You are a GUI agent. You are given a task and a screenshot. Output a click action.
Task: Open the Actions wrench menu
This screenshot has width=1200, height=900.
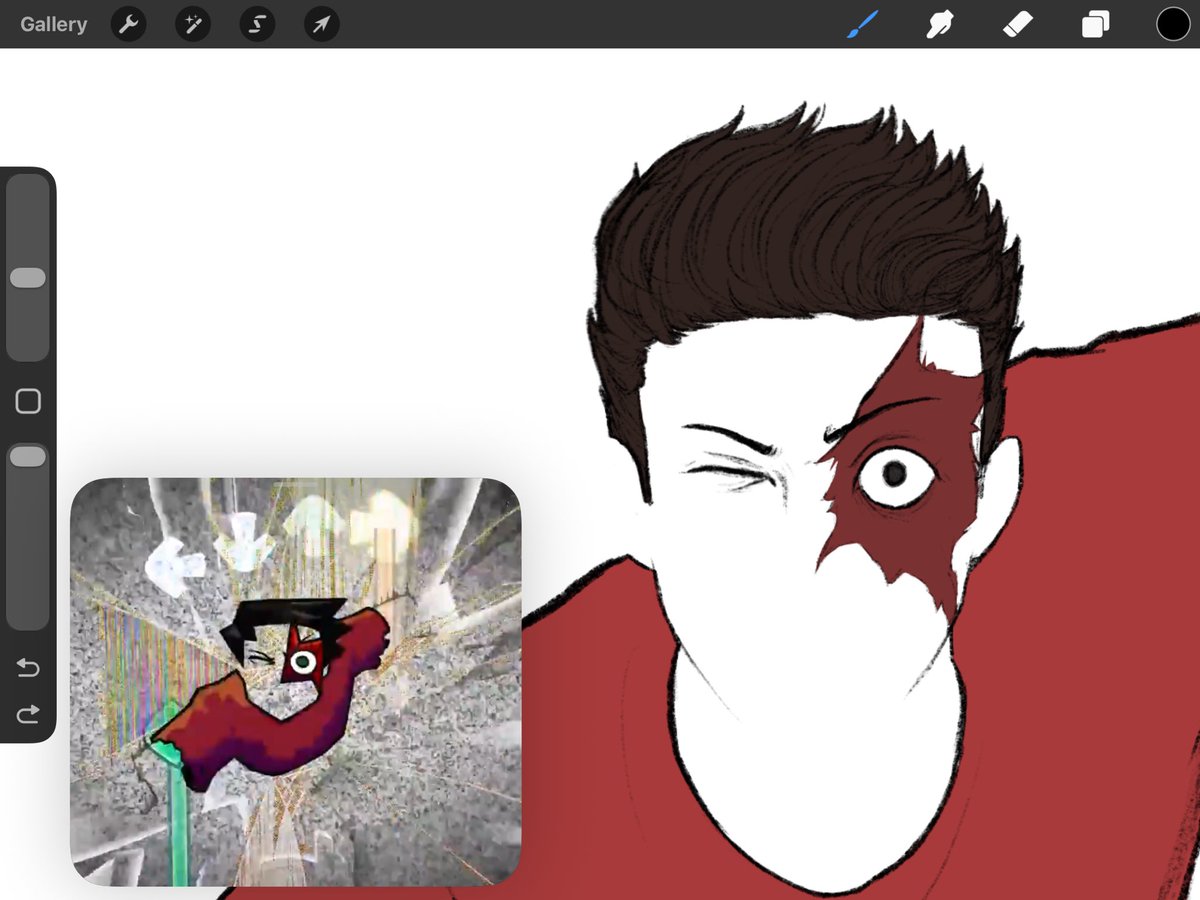[x=129, y=24]
